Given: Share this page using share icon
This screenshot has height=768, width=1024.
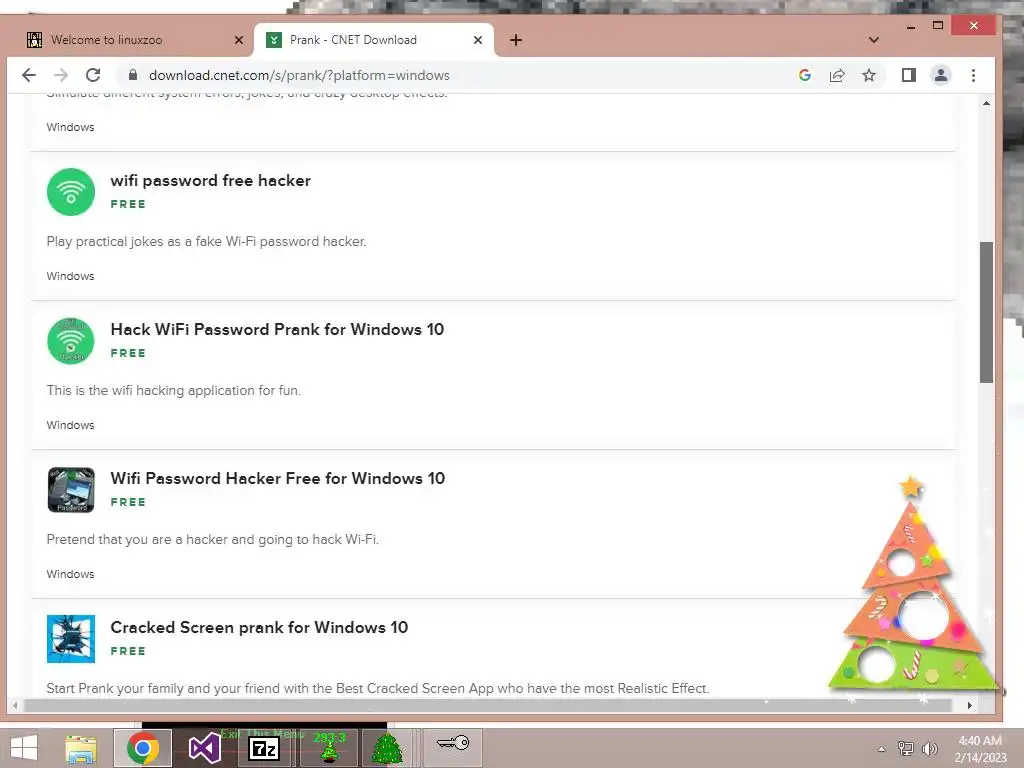Looking at the screenshot, I should point(837,75).
